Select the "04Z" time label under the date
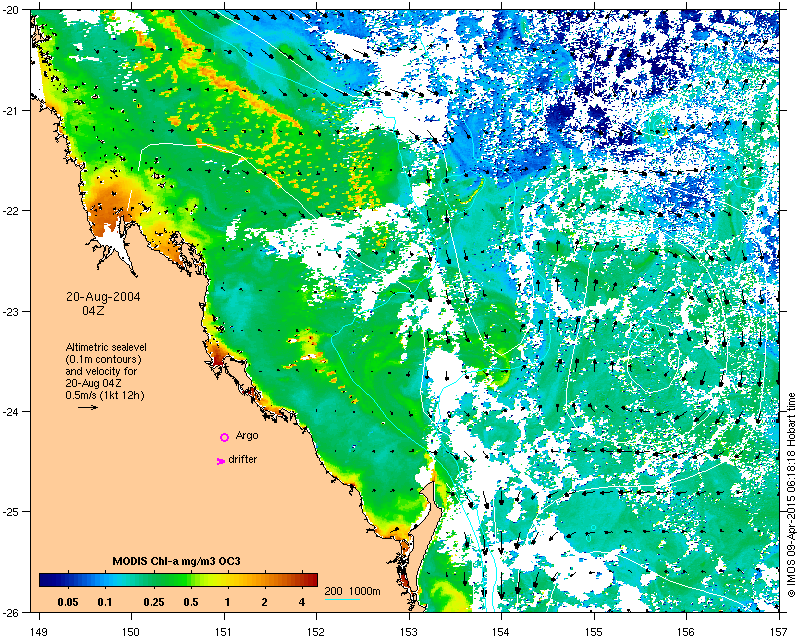Screen dimensions: 800x640 click(93, 310)
